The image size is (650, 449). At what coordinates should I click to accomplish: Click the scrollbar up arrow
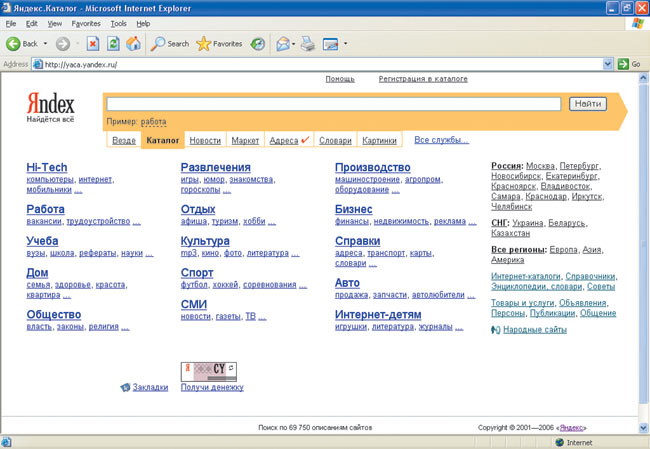point(643,78)
